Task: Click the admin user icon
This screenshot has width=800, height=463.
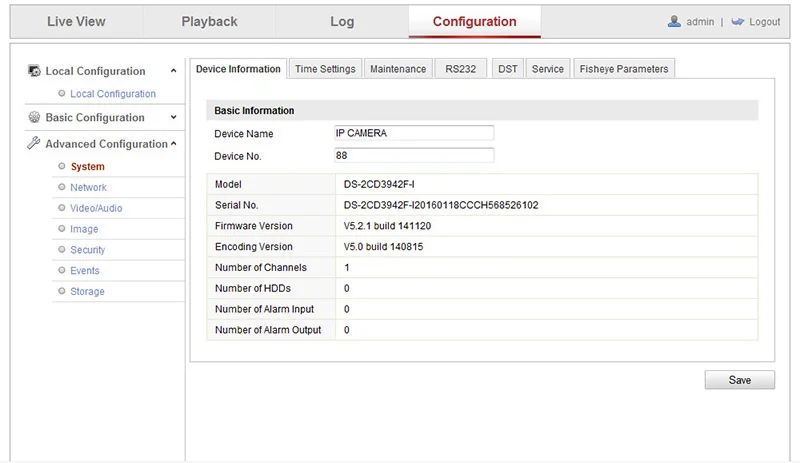Action: coord(674,21)
